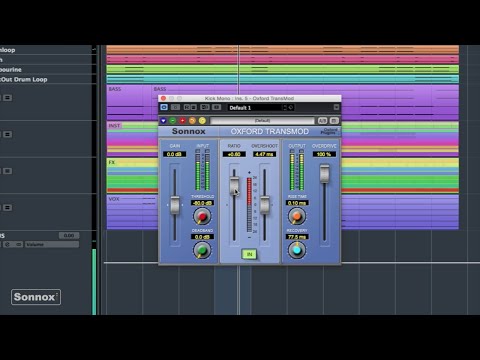Viewport: 480px width, 360px height.
Task: Enable the Read automation button in plugin header
Action: [x=187, y=107]
